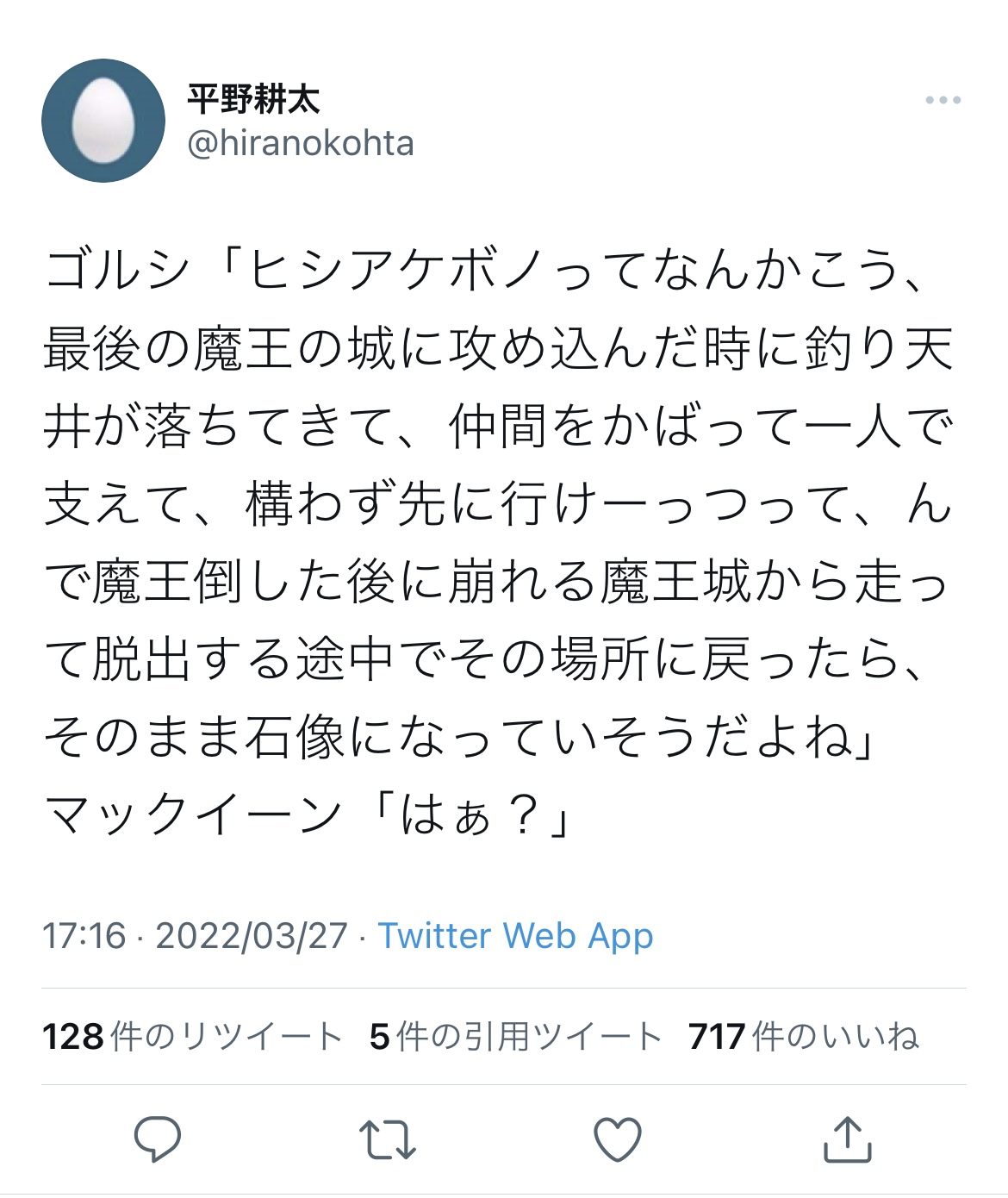The width and height of the screenshot is (1008, 1198).
Task: Click the tweet line starting with ゴルシ
Action: tap(485, 270)
